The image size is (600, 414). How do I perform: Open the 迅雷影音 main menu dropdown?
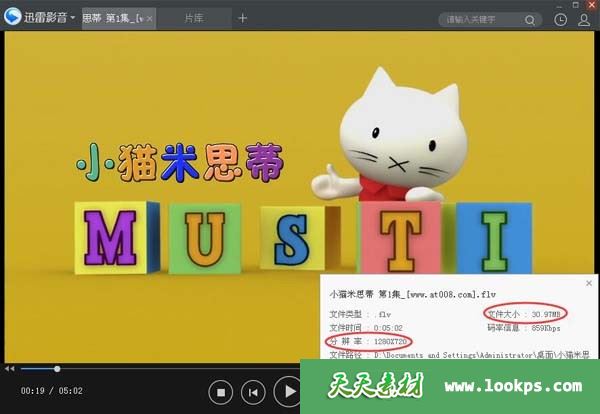[73, 18]
